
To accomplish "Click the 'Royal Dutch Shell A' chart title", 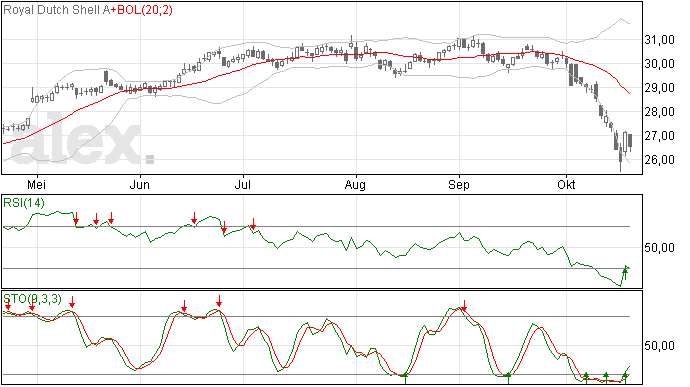I will (x=57, y=10).
